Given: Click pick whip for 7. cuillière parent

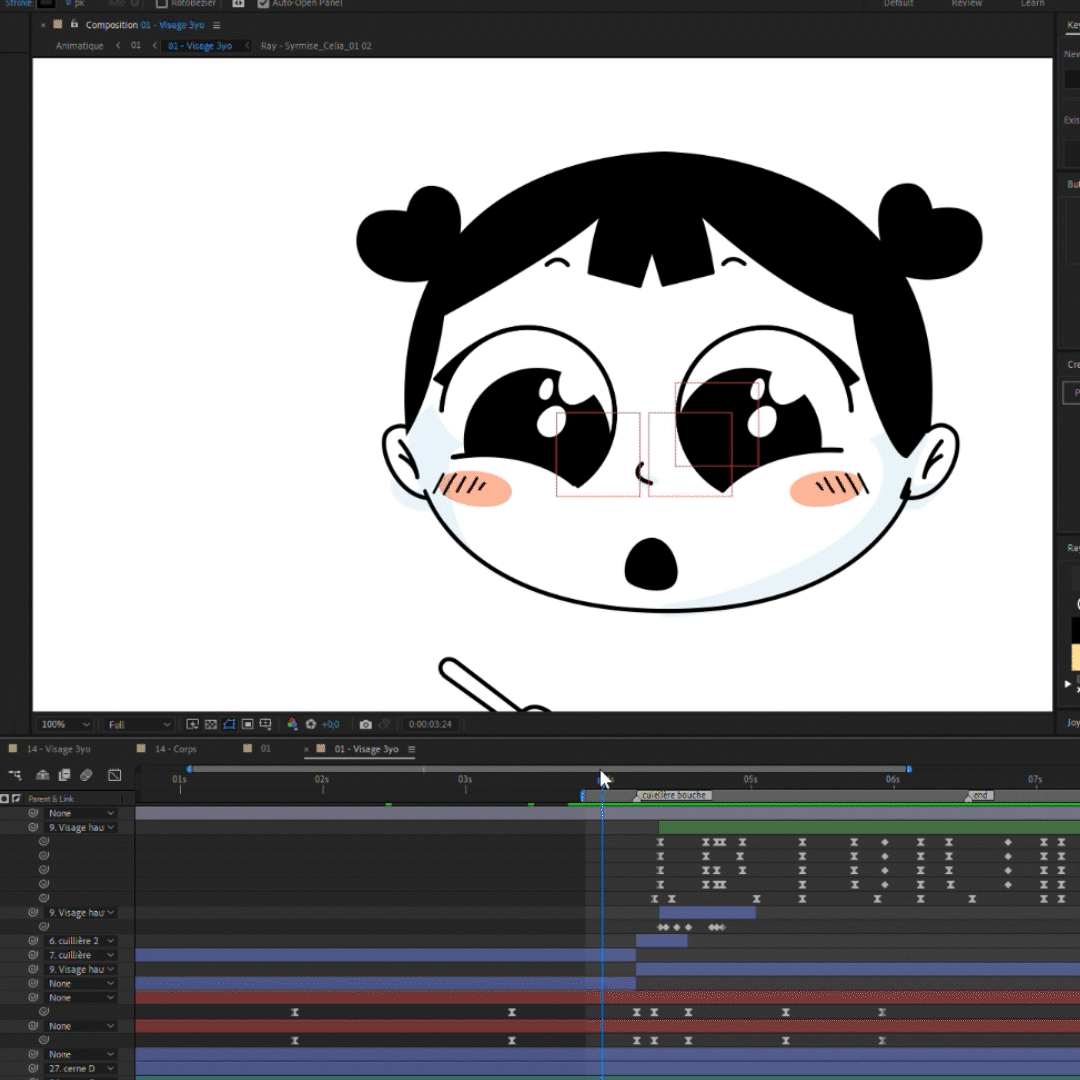Looking at the screenshot, I should tap(32, 955).
